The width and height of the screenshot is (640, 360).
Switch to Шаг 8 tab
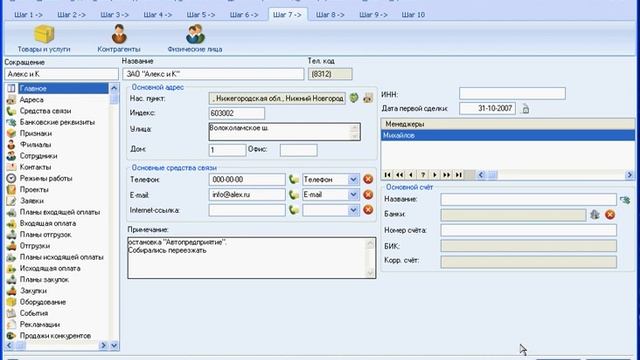tap(330, 15)
